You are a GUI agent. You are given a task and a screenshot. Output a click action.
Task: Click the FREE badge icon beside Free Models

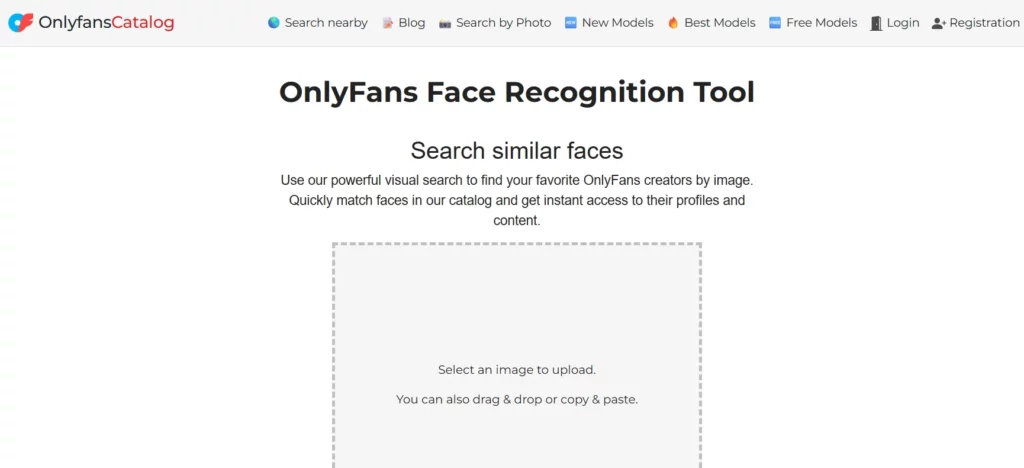(775, 23)
